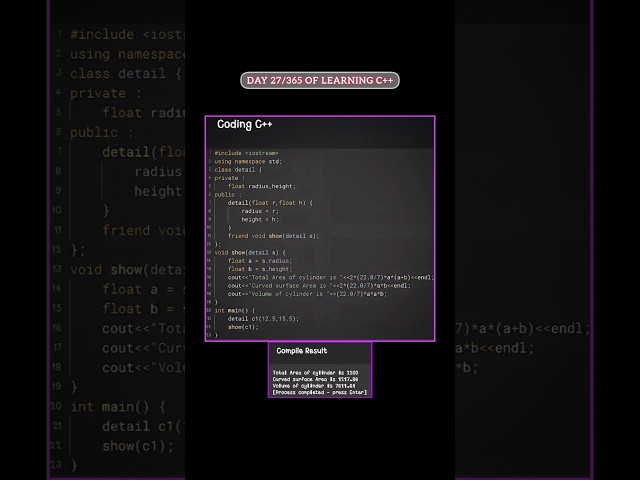Image resolution: width=640 pixels, height=480 pixels.
Task: Click 'float a = s.radius;' in Coding C++ panel
Action: 260,261
